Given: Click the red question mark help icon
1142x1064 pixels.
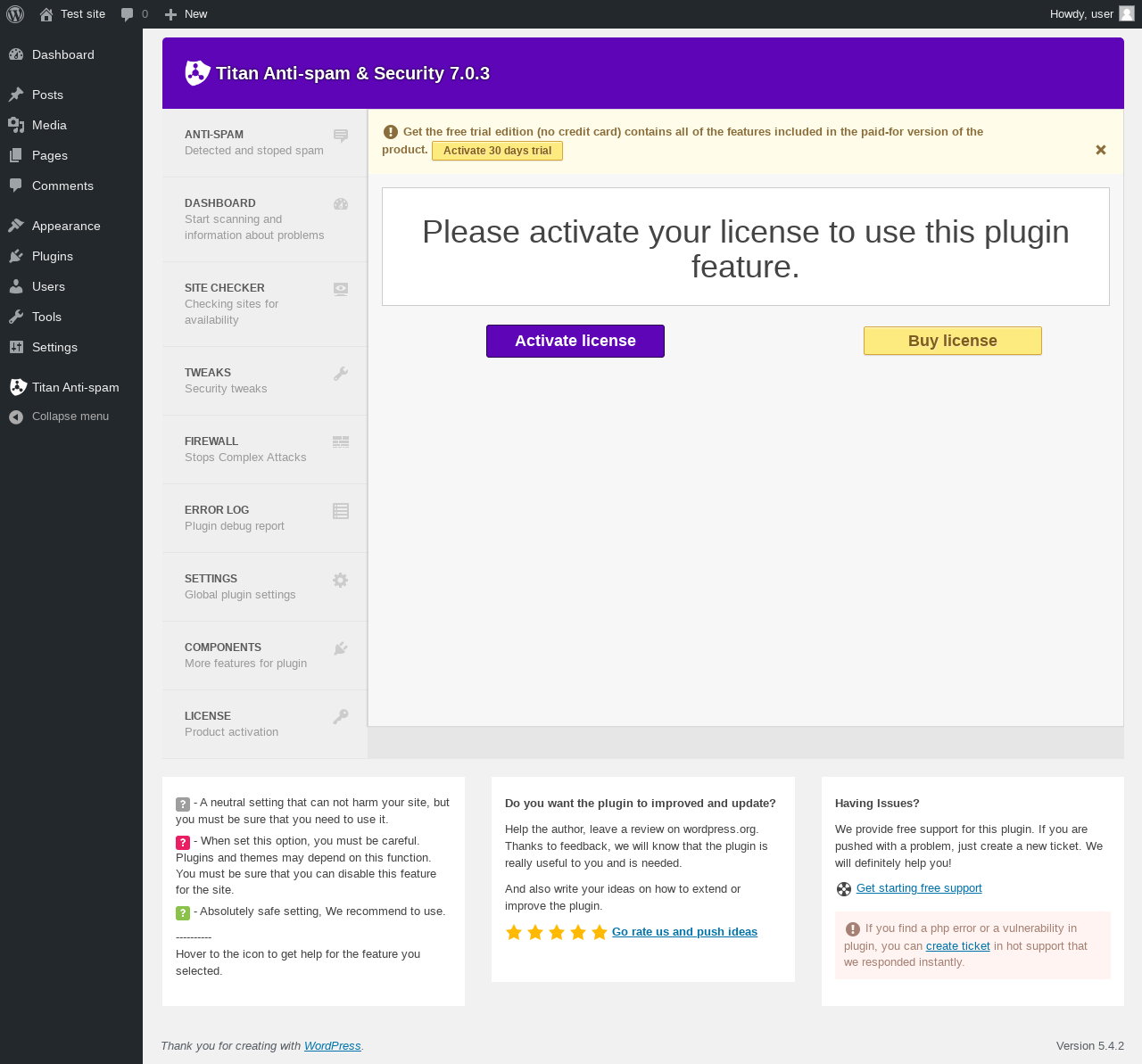Looking at the screenshot, I should (x=183, y=842).
